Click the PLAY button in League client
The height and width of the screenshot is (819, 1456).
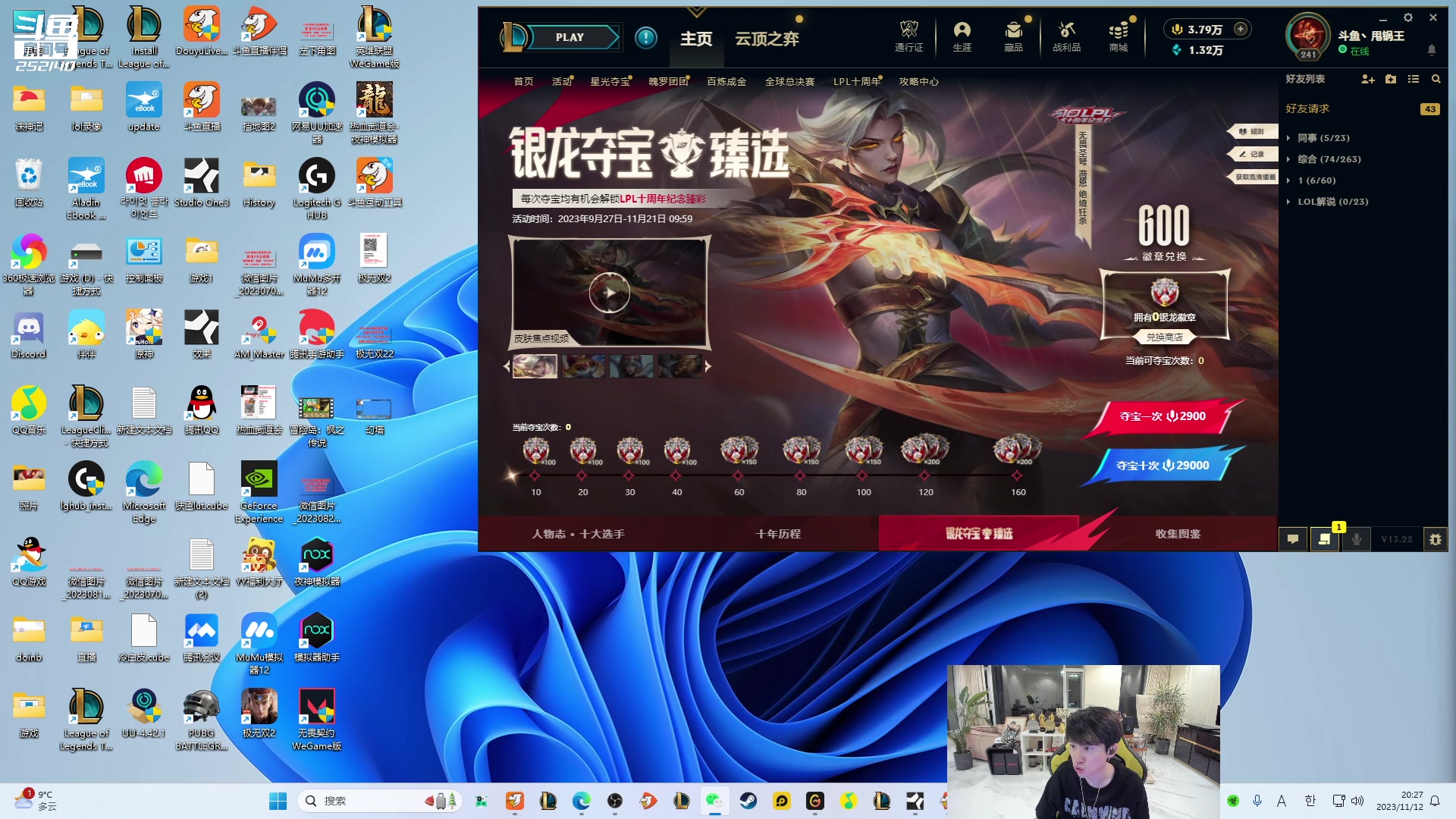(570, 37)
